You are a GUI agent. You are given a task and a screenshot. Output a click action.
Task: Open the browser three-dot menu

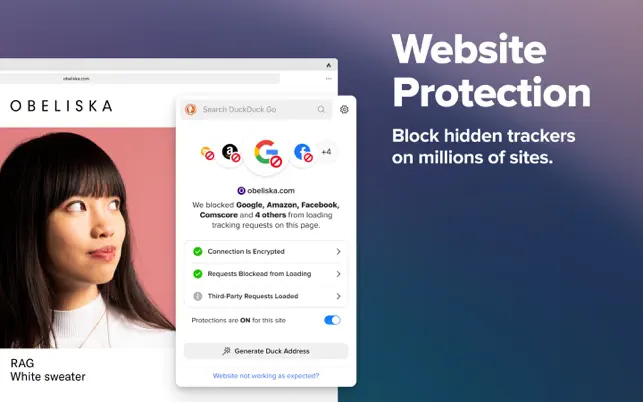328,78
